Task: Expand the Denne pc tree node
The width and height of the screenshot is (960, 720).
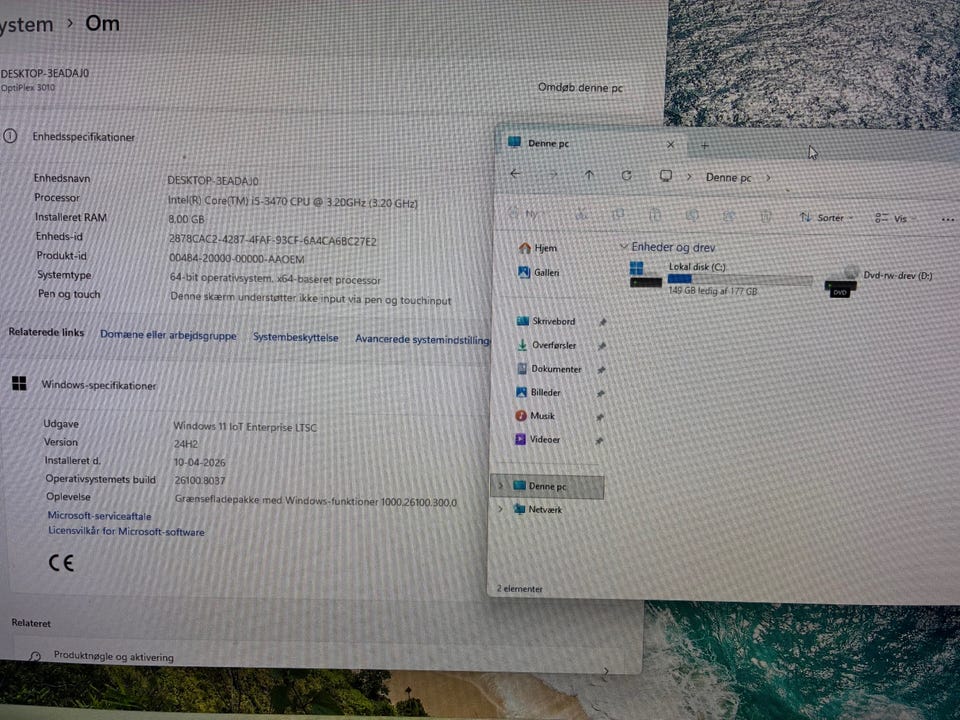Action: pyautogui.click(x=501, y=486)
